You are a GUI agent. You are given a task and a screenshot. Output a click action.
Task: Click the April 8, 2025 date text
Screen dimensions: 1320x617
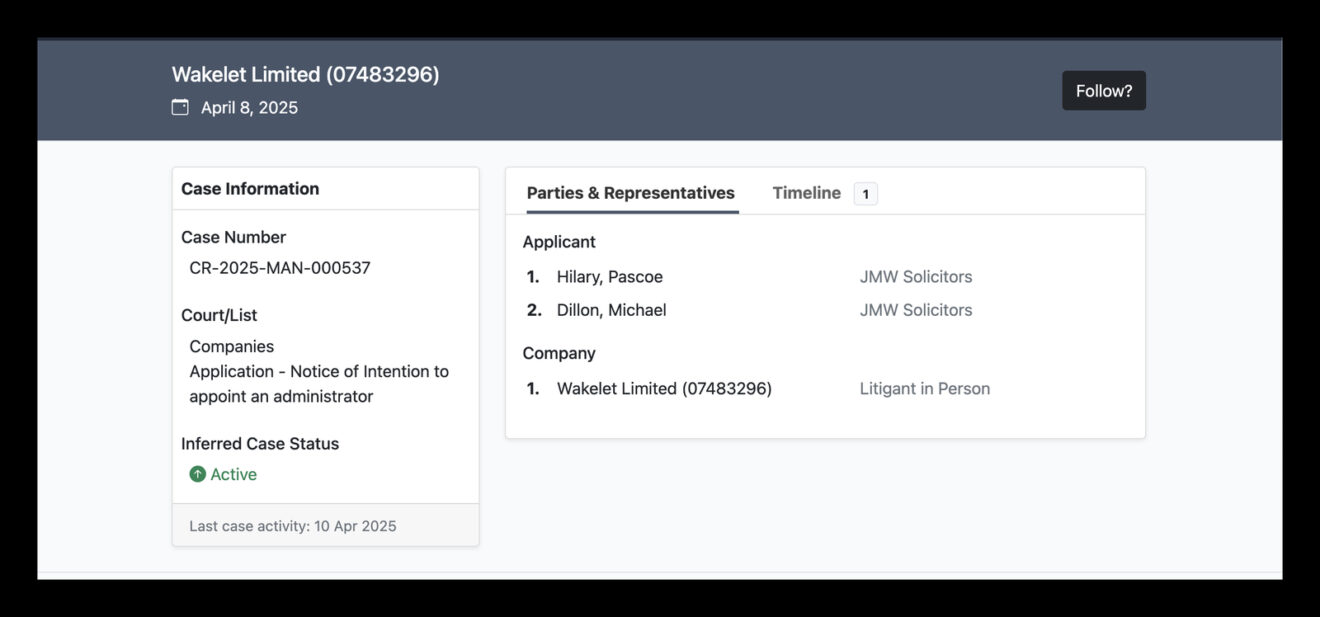click(x=249, y=108)
